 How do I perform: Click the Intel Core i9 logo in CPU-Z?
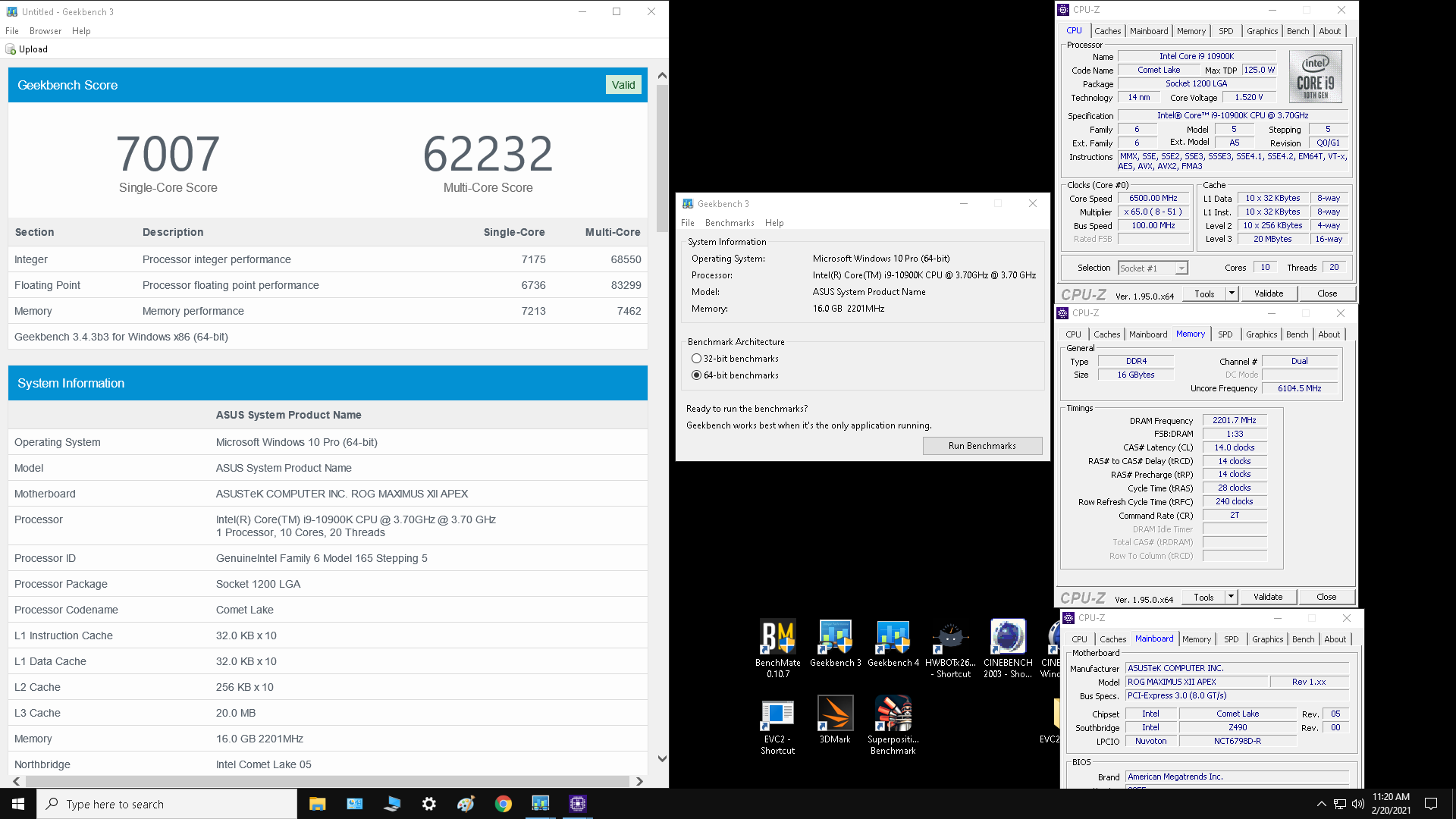(x=1316, y=77)
